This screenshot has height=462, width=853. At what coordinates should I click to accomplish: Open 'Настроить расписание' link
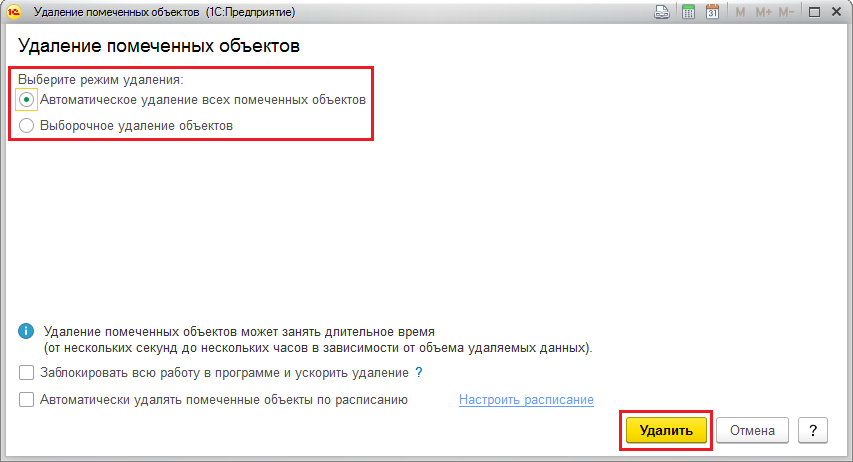point(526,400)
